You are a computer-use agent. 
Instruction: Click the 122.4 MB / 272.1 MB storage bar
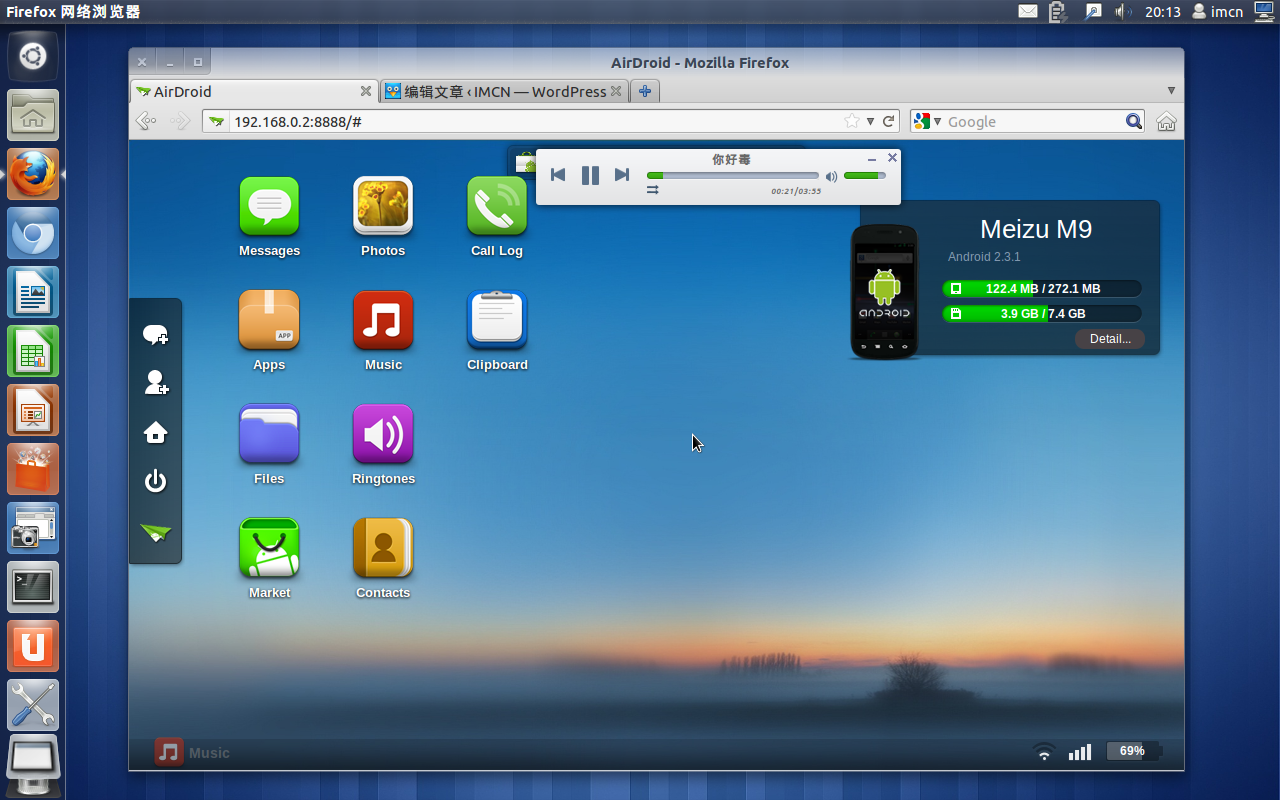point(1042,289)
